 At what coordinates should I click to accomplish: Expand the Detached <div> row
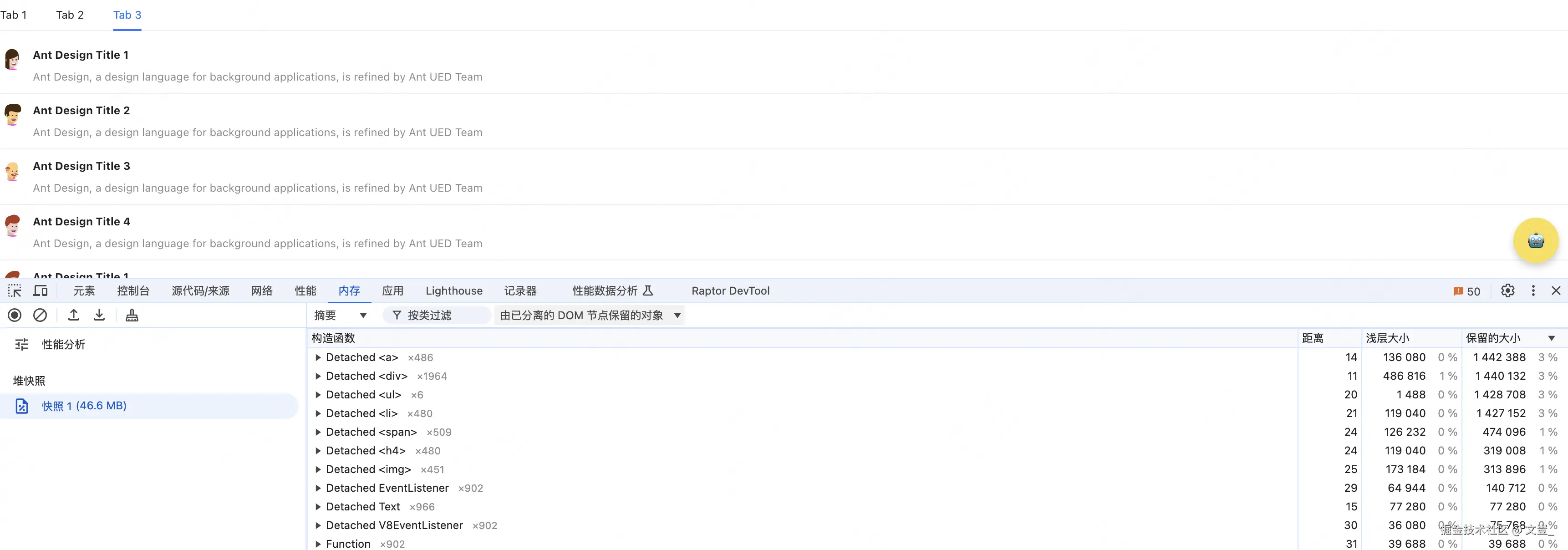click(318, 377)
